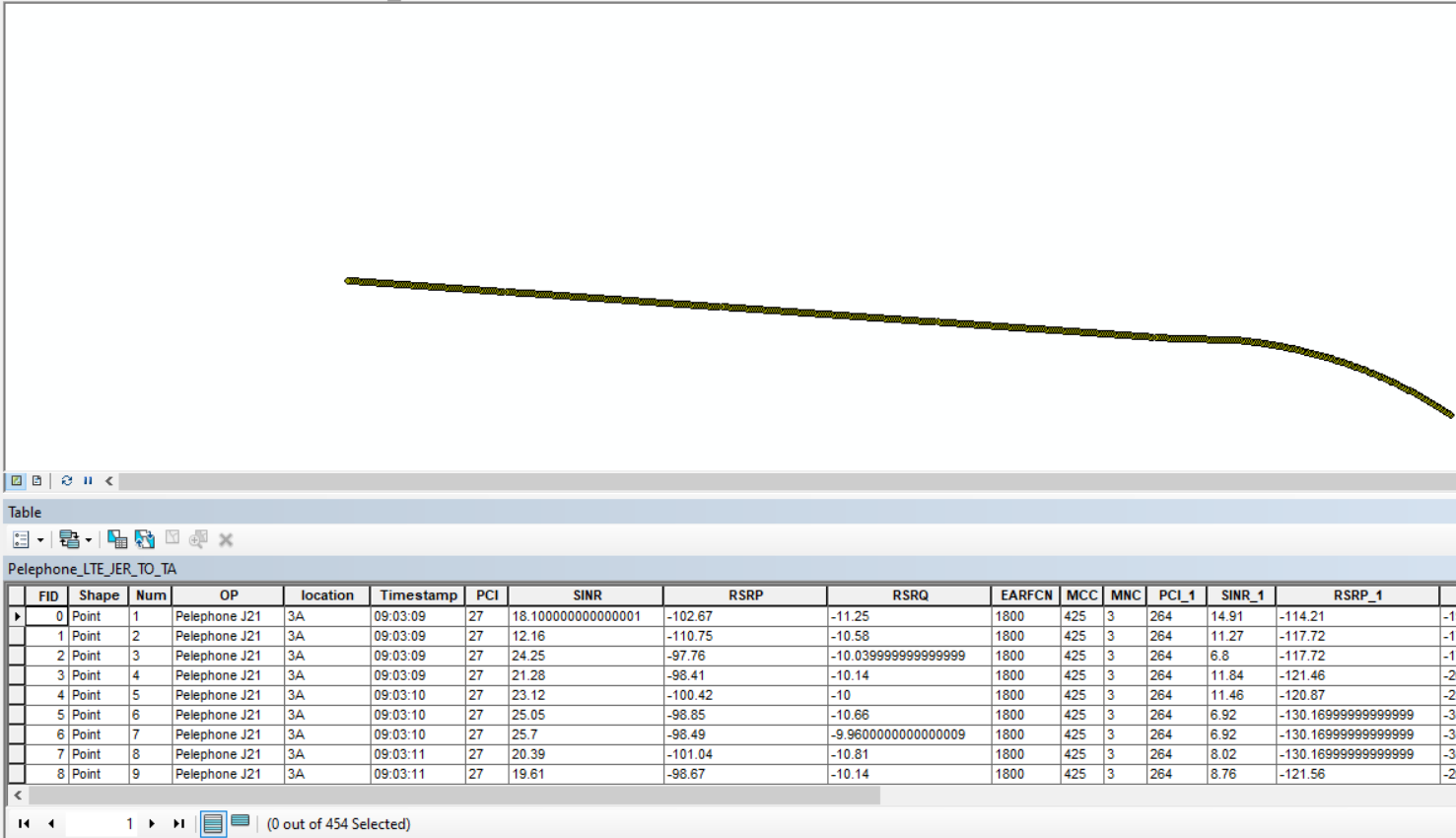The width and height of the screenshot is (1456, 838).
Task: Open the Table Options menu
Action: (x=20, y=540)
